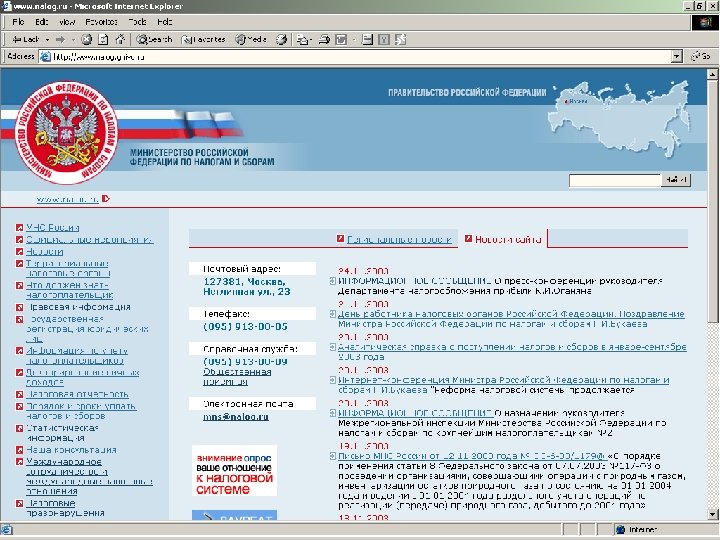Open the Mail button dropdown arrow

[x=310, y=40]
